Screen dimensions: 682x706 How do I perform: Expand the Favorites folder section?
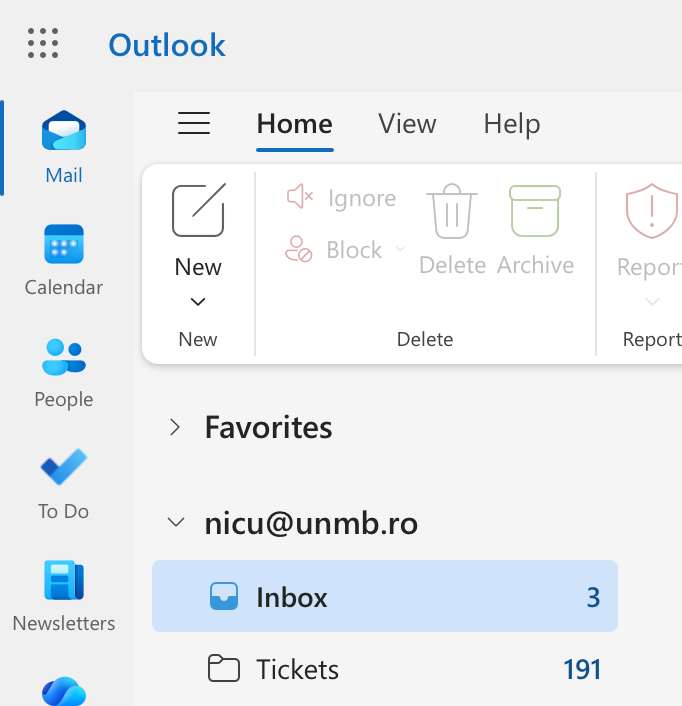(x=176, y=428)
